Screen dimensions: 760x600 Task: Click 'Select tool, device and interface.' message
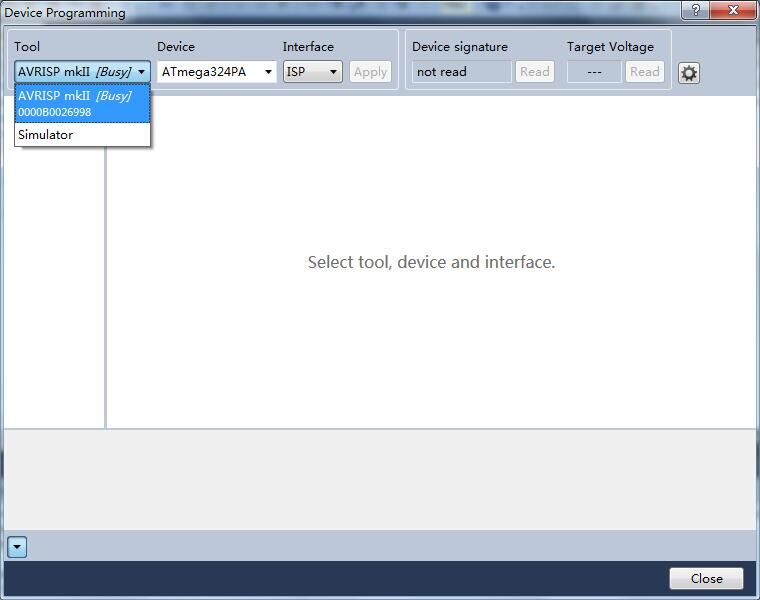pos(431,262)
